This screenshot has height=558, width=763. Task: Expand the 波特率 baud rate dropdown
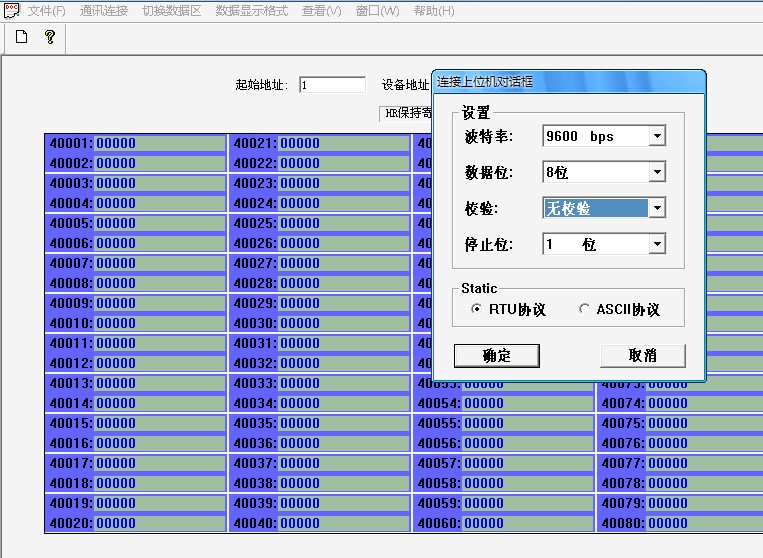click(x=657, y=136)
